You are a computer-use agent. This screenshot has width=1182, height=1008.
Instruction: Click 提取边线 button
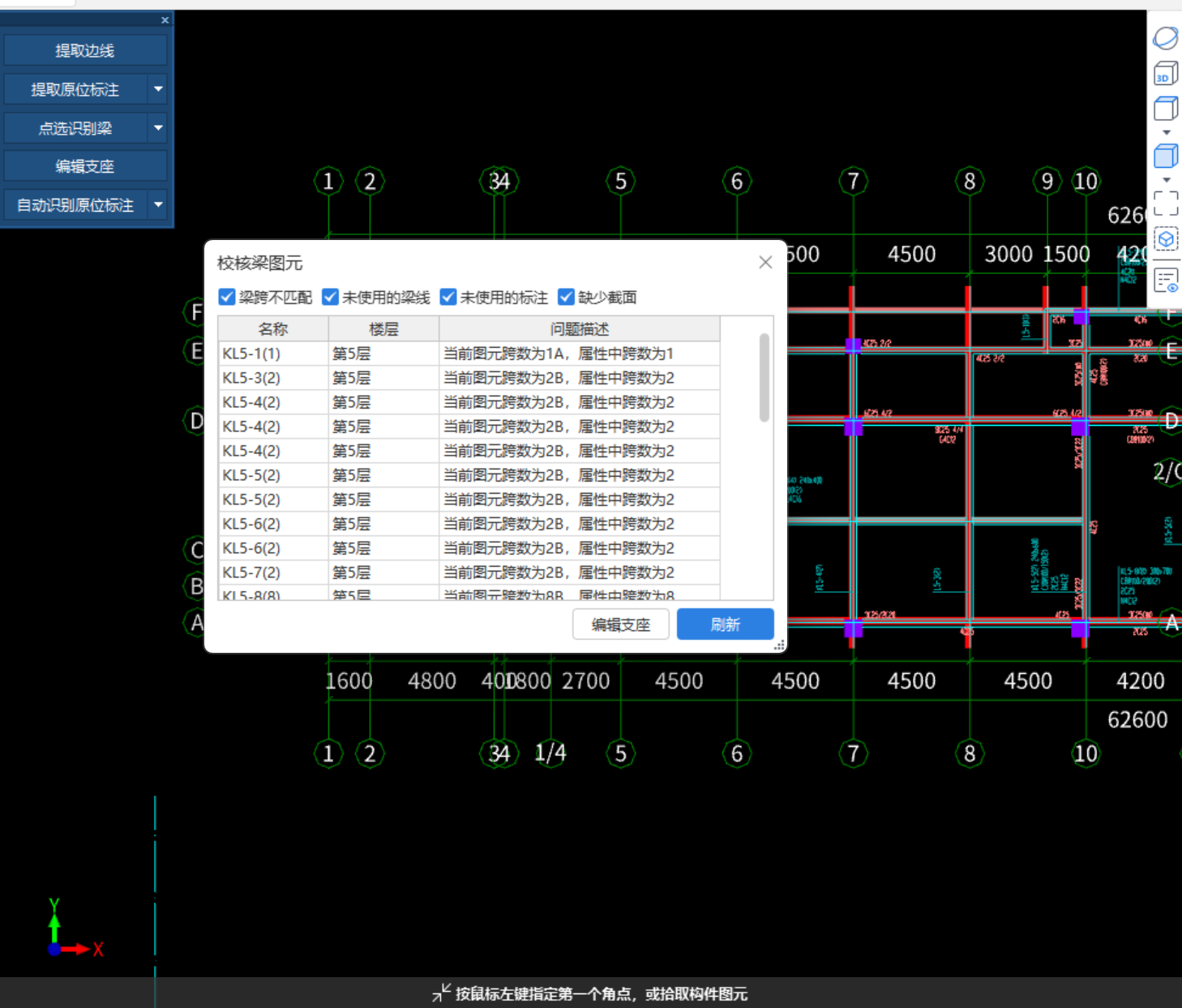pyautogui.click(x=85, y=50)
